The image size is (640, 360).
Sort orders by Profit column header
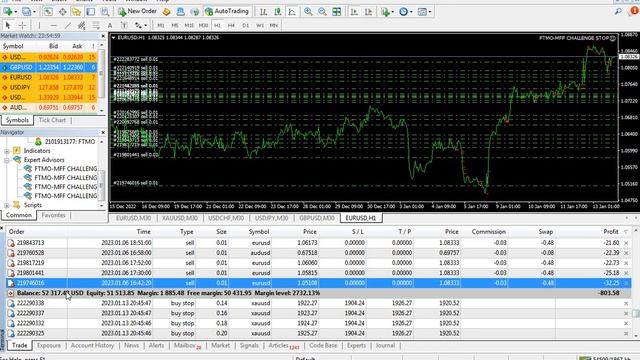[611, 231]
